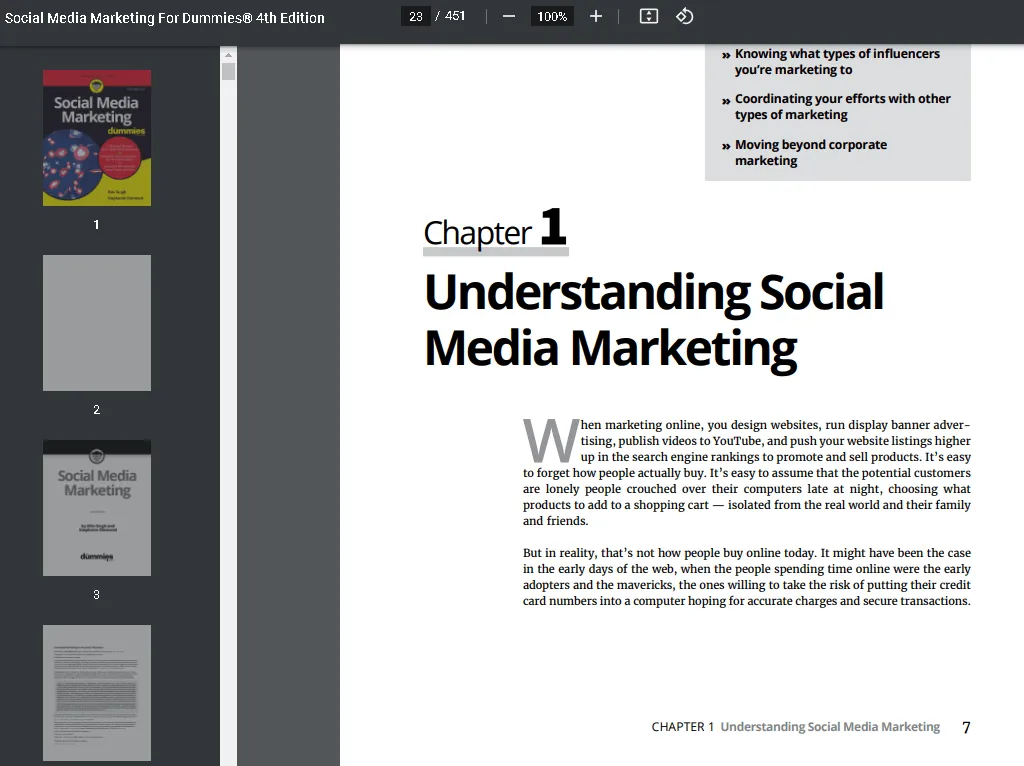Image resolution: width=1024 pixels, height=766 pixels.
Task: Rotate the document counterclockwise
Action: coord(685,16)
